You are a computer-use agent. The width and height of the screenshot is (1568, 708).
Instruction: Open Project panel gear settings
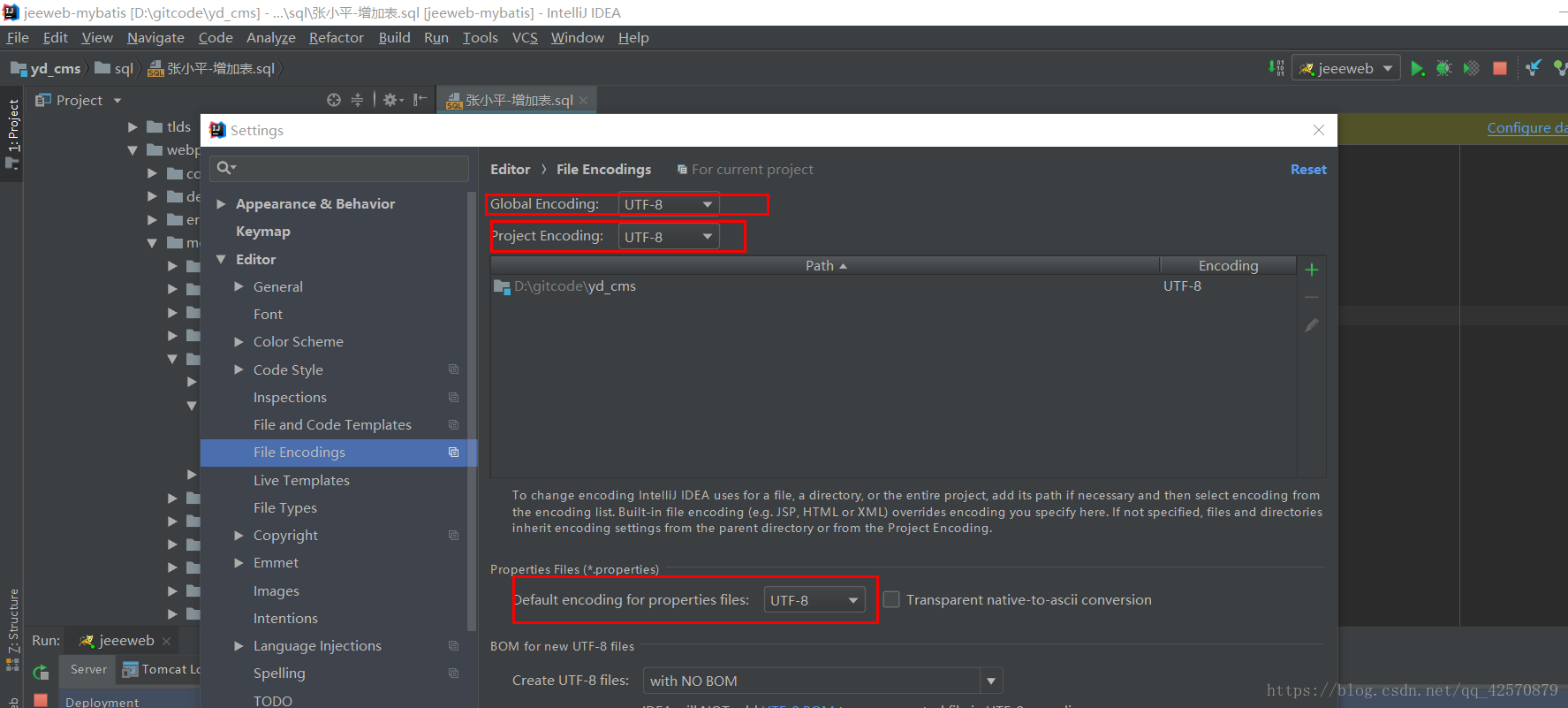click(393, 100)
